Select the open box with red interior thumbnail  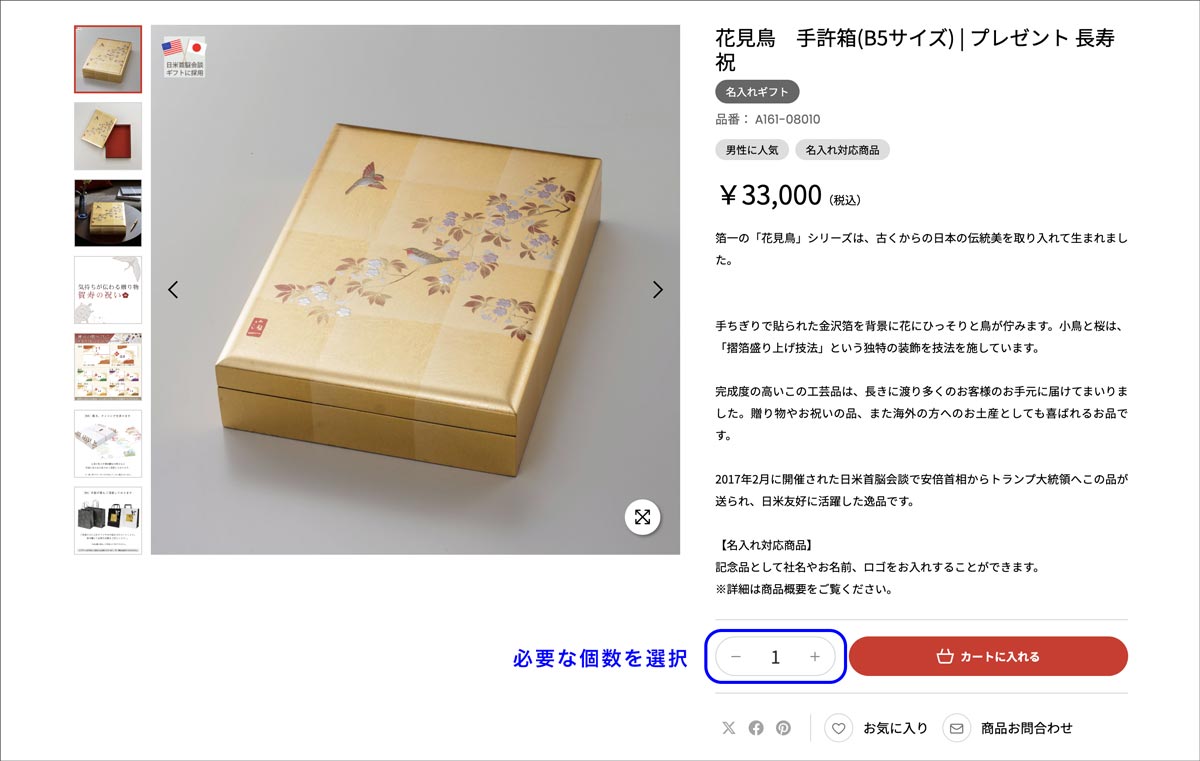108,136
